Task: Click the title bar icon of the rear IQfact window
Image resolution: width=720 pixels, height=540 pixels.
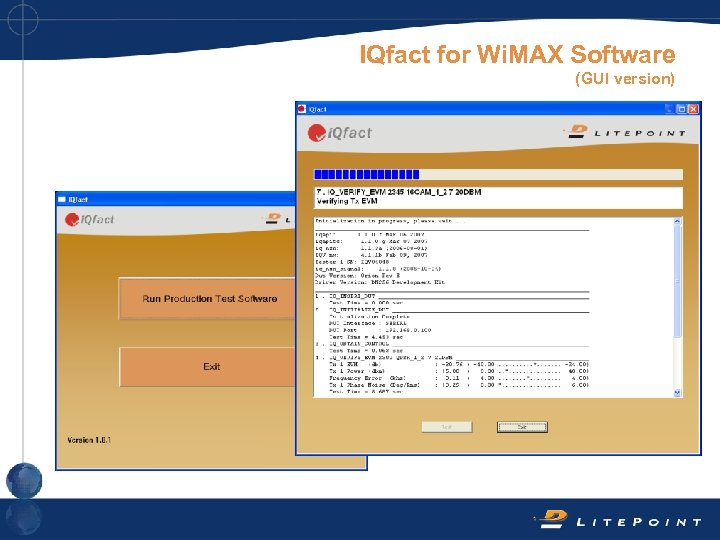Action: coord(62,199)
